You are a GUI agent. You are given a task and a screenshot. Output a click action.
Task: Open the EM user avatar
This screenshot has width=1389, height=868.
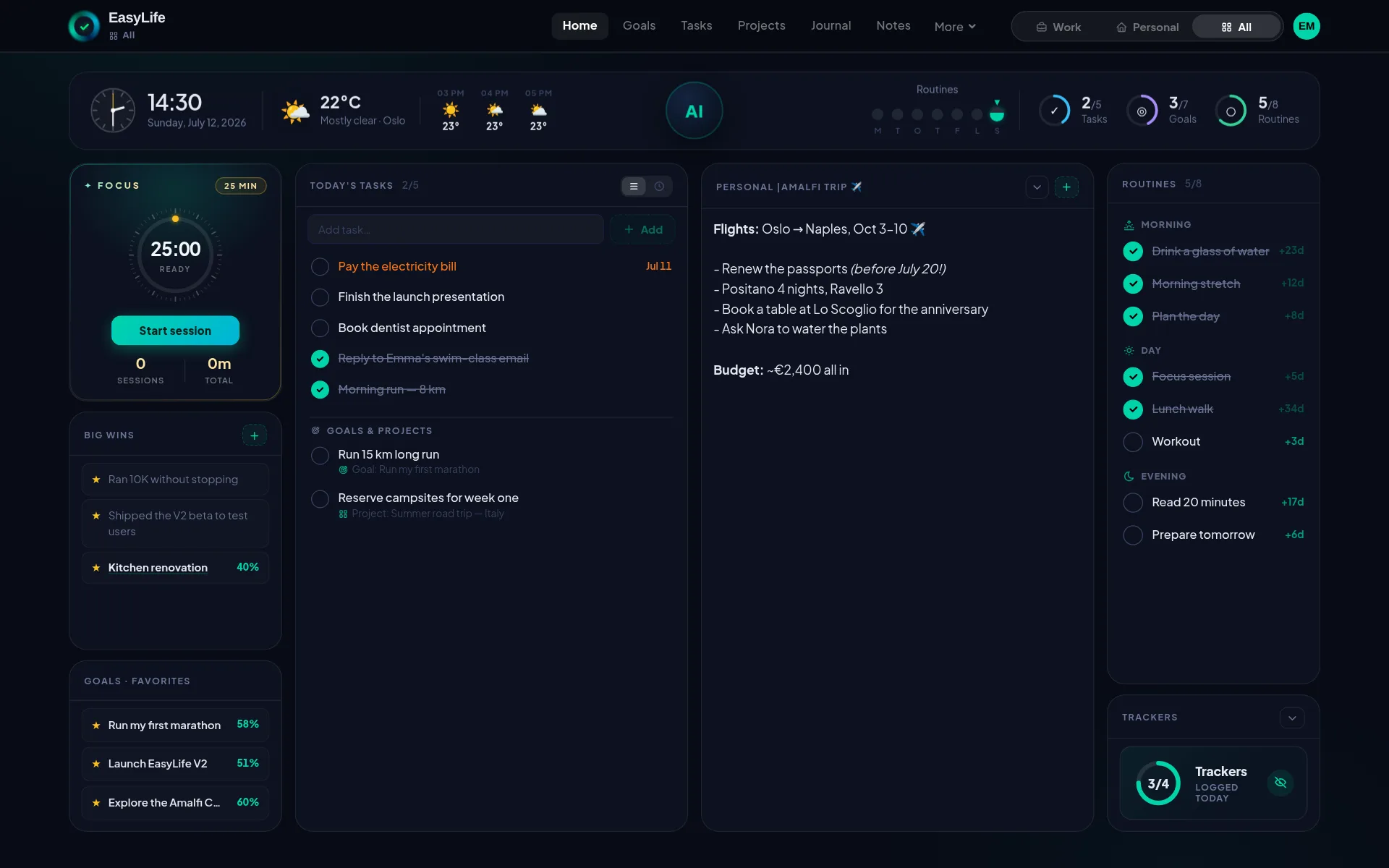coord(1306,26)
